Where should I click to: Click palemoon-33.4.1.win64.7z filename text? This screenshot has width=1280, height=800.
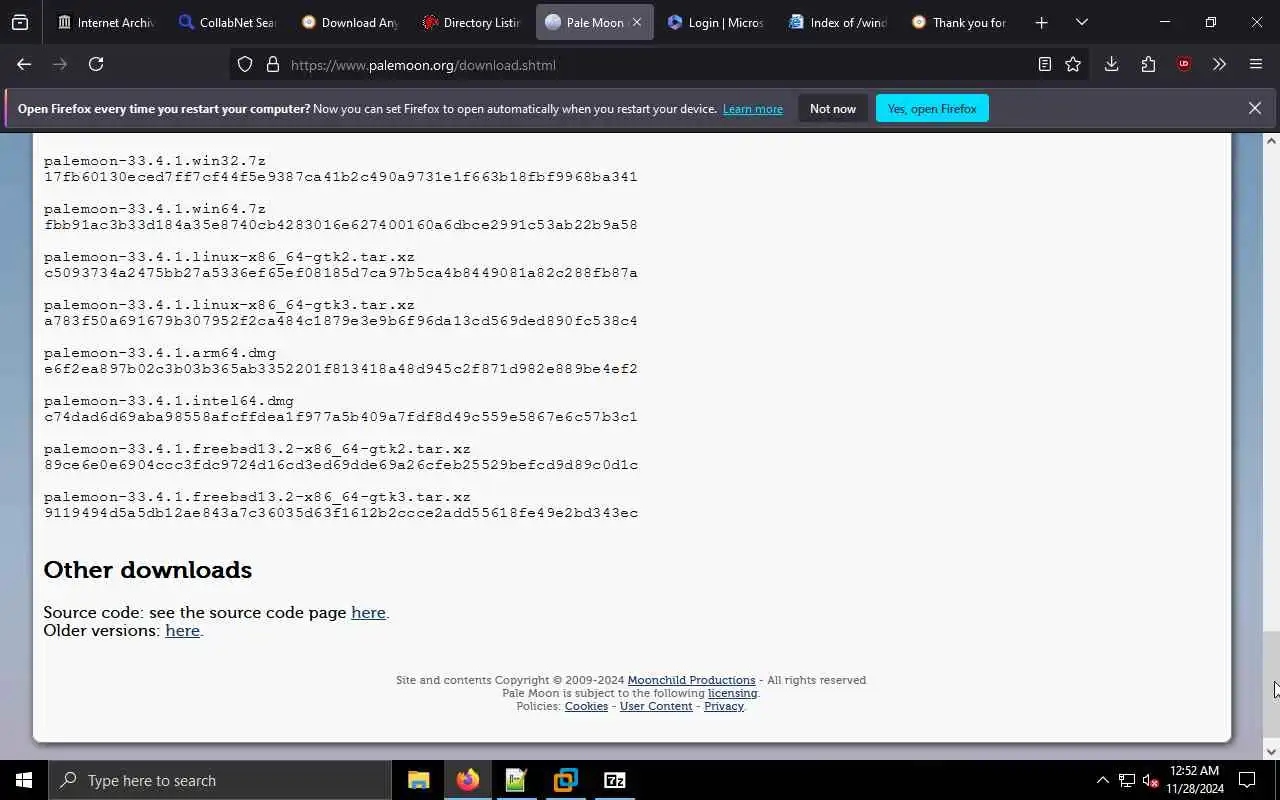155,209
